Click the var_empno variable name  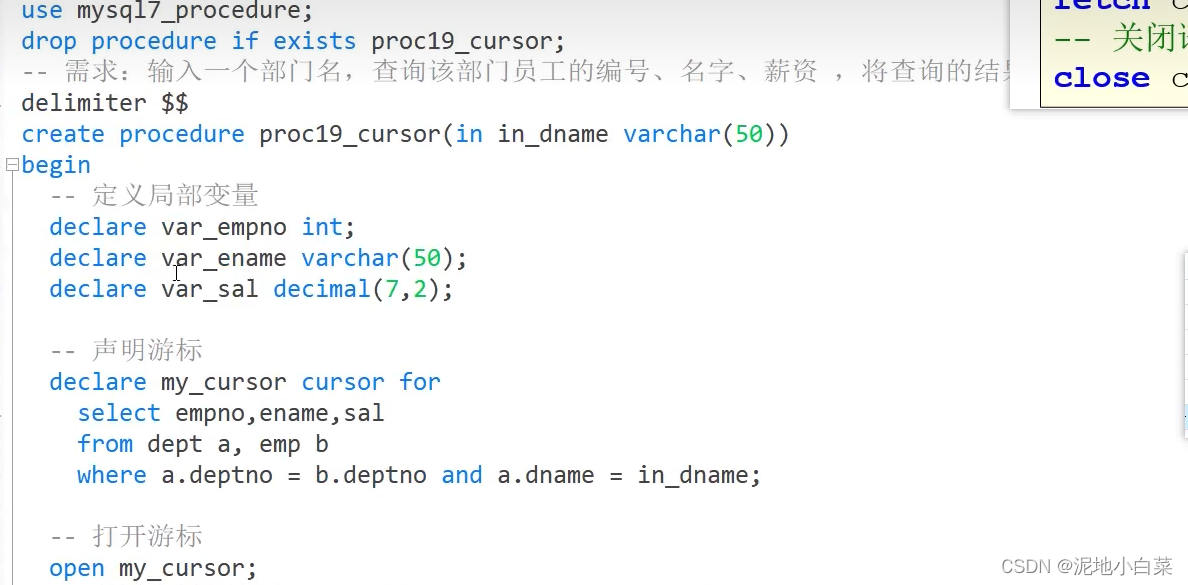point(223,227)
